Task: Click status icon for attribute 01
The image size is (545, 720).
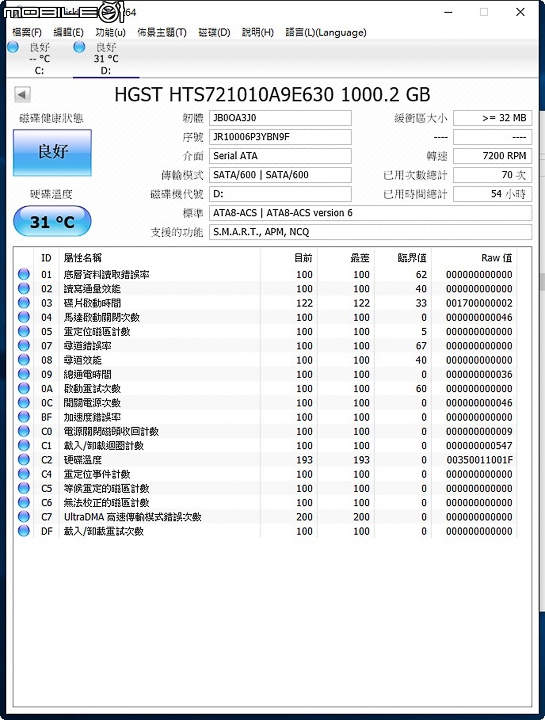Action: [24, 275]
